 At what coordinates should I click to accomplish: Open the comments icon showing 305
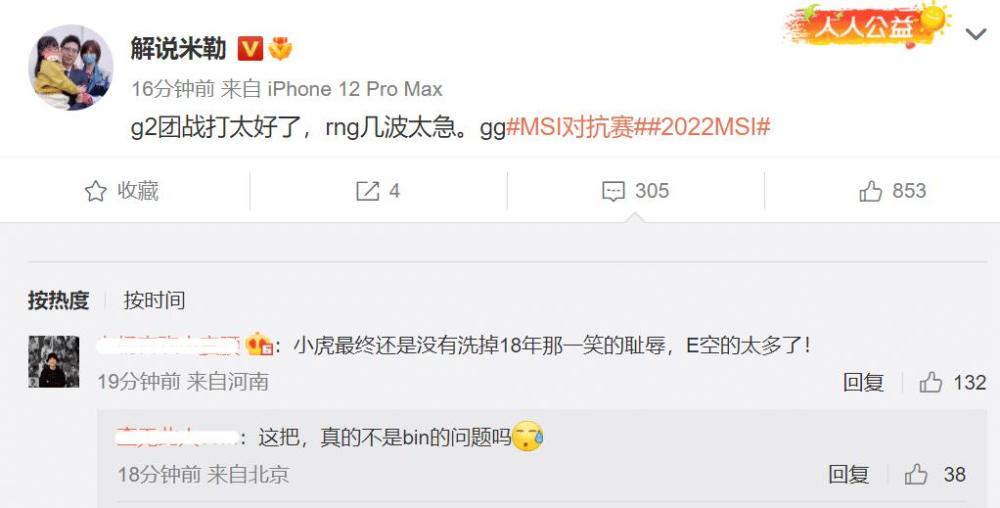(635, 191)
